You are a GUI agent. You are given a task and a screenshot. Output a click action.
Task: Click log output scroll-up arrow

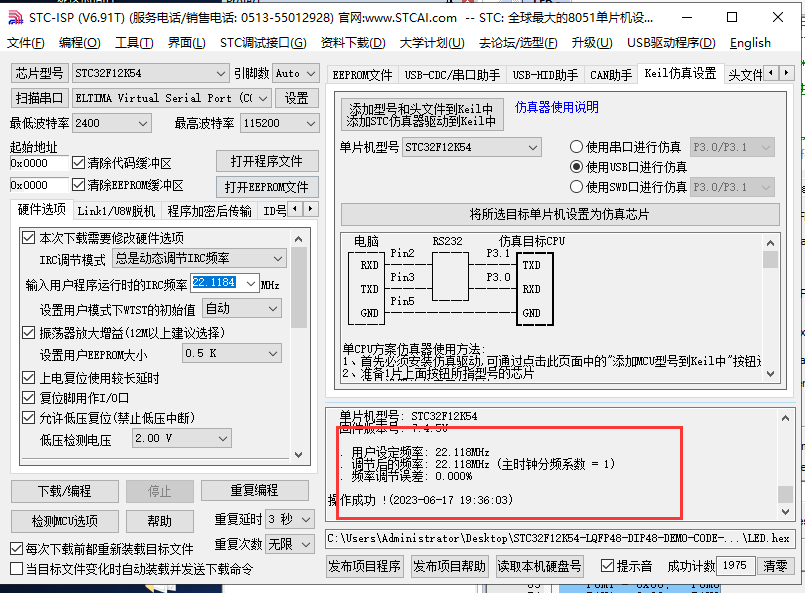coord(785,418)
